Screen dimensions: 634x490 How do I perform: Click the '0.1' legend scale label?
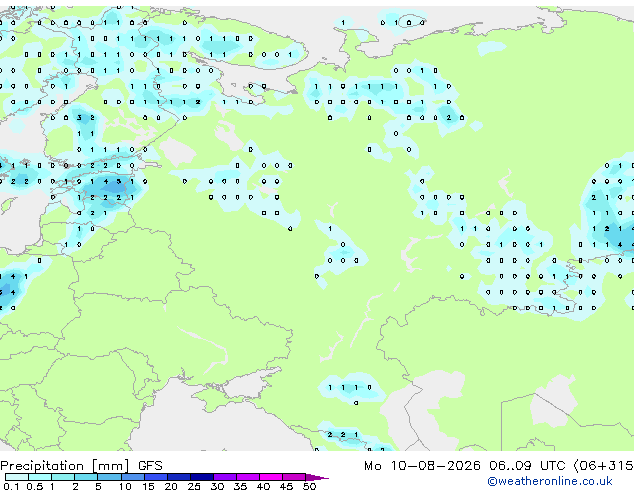[x=11, y=486]
